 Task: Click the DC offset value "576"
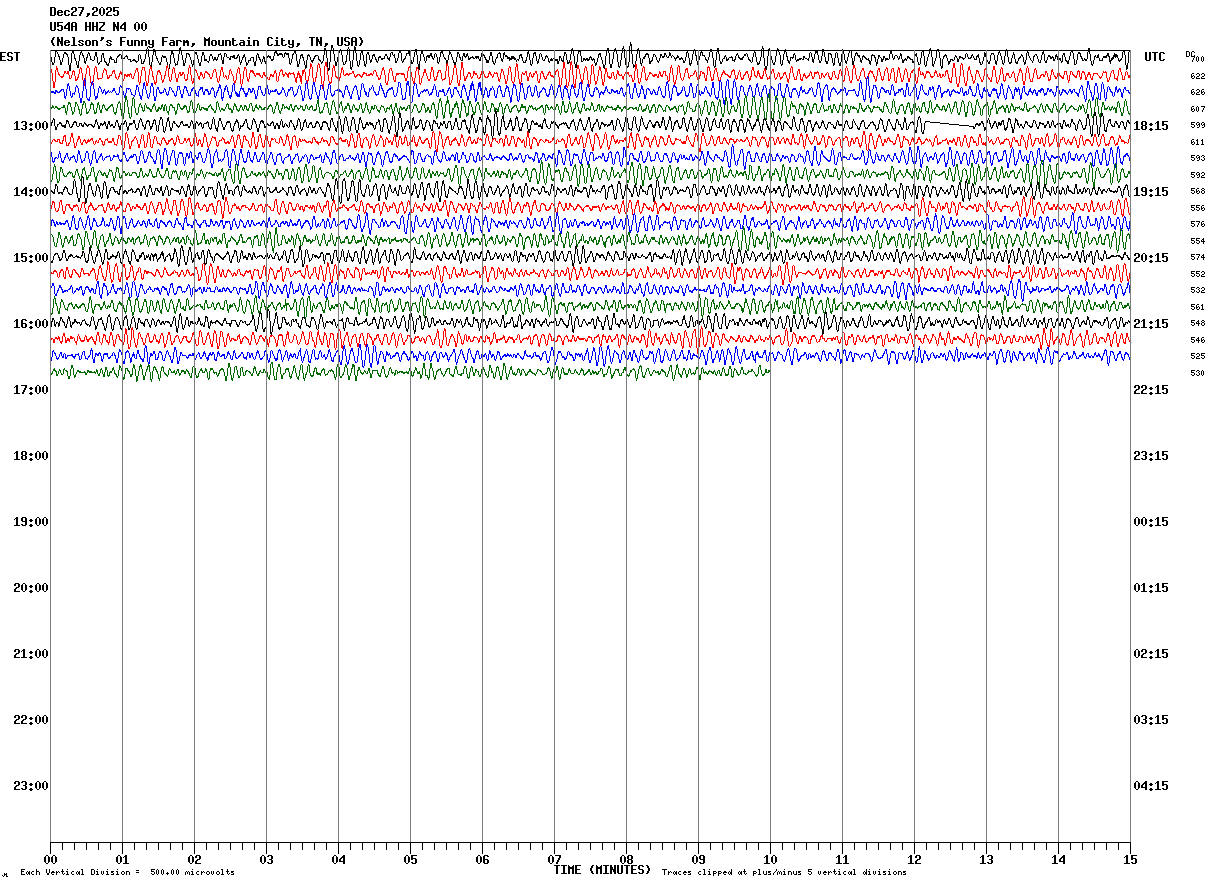pos(1197,224)
